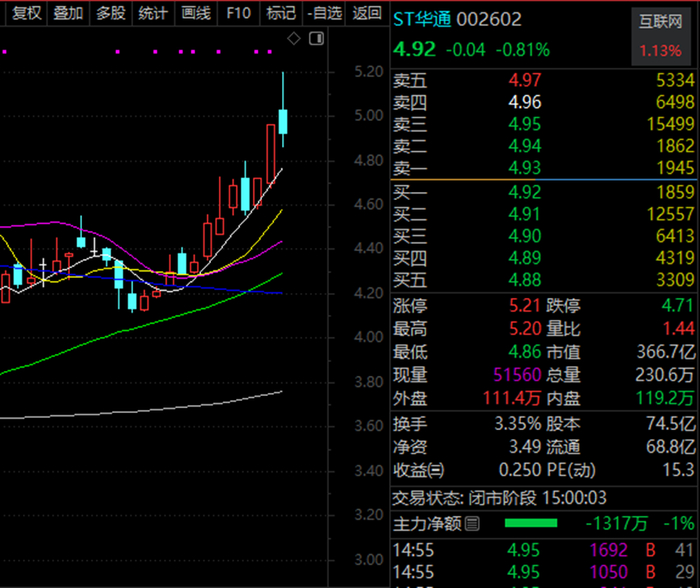Screen dimensions: 700x588
Task: Select the 卖一 price 4.93 row
Action: 544,168
